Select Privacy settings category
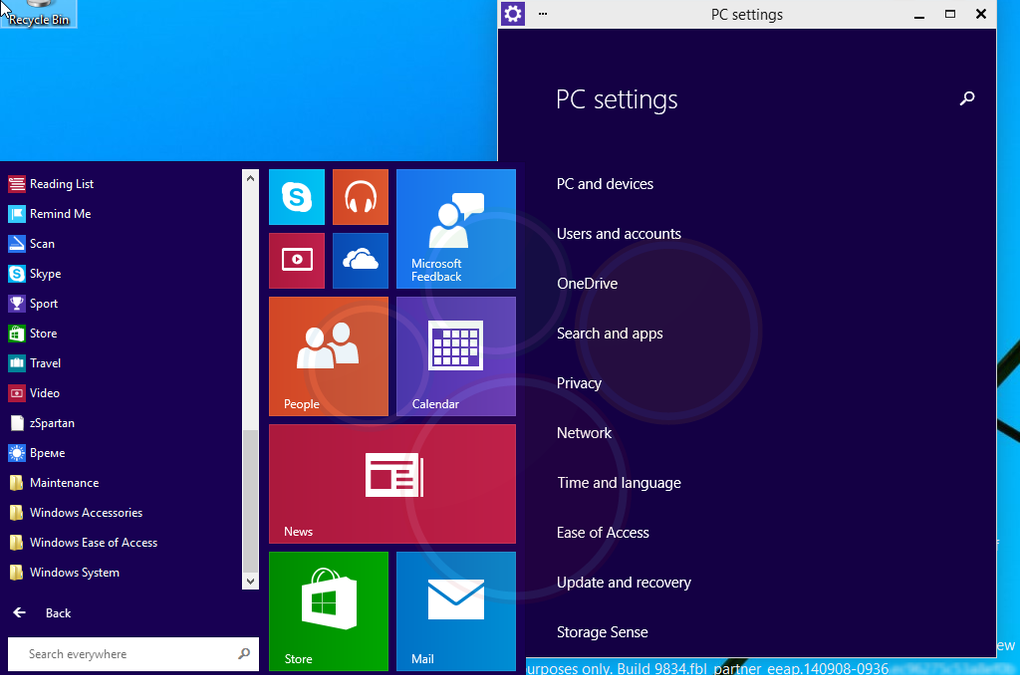 579,384
